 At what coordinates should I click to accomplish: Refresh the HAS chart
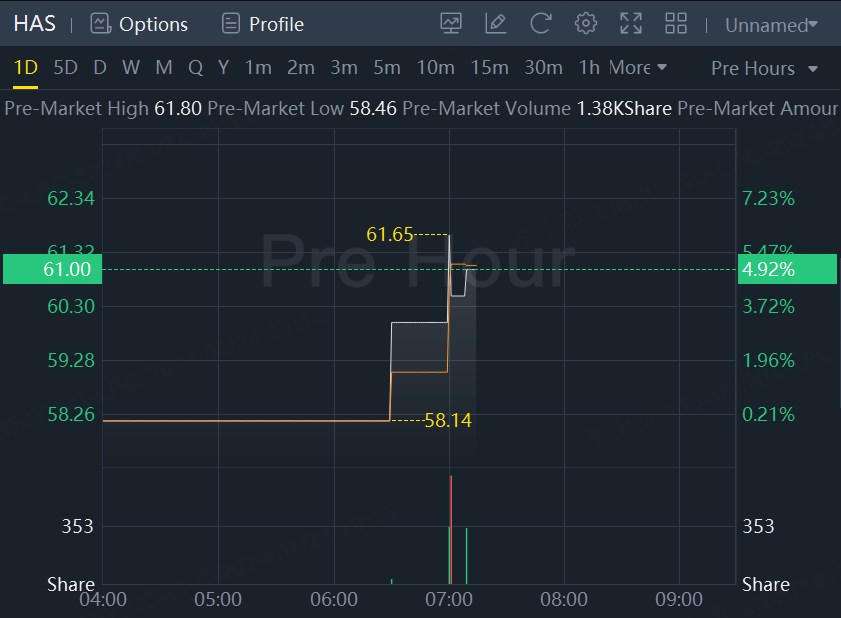[541, 24]
